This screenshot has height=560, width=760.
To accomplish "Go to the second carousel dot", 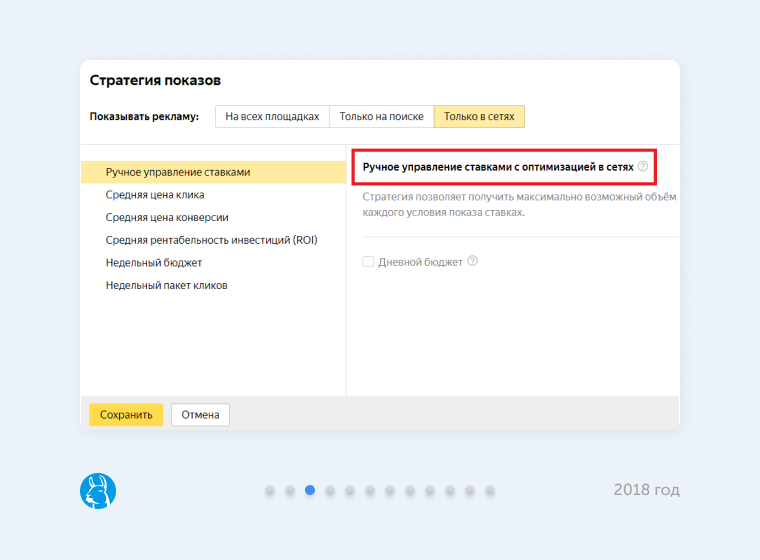I will (290, 490).
